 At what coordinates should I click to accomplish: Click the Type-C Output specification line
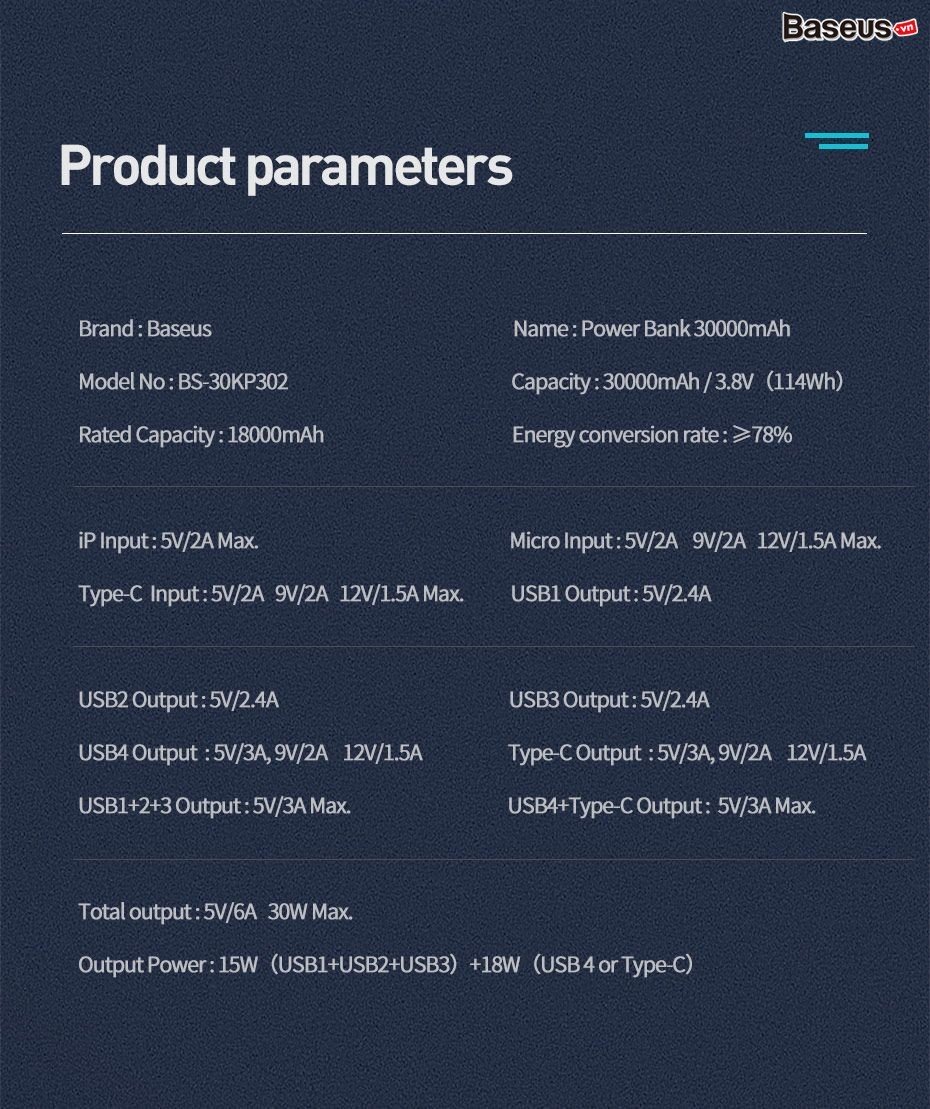tap(687, 753)
